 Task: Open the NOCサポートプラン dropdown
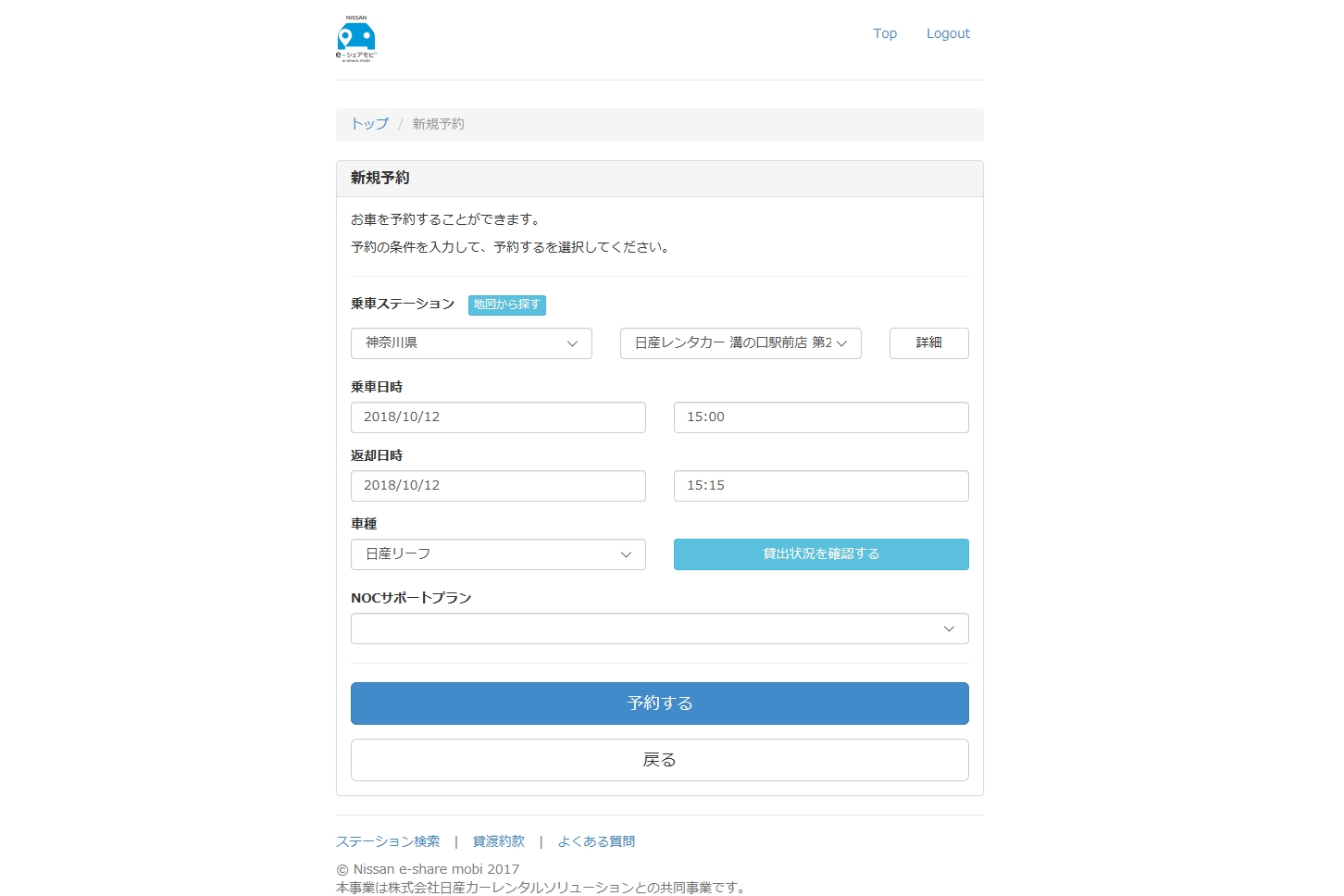(659, 628)
